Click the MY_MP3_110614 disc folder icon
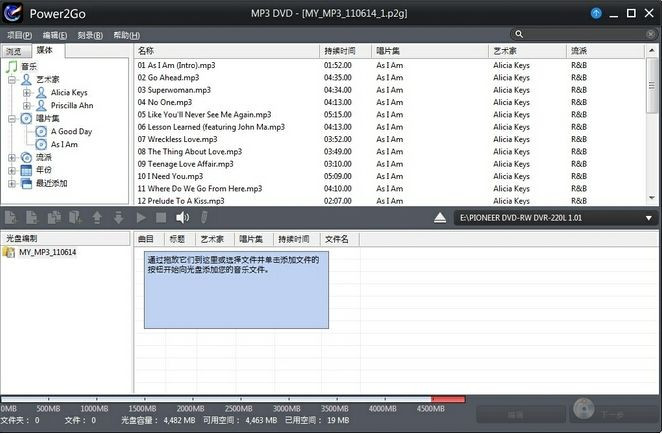This screenshot has height=434, width=662. point(8,252)
